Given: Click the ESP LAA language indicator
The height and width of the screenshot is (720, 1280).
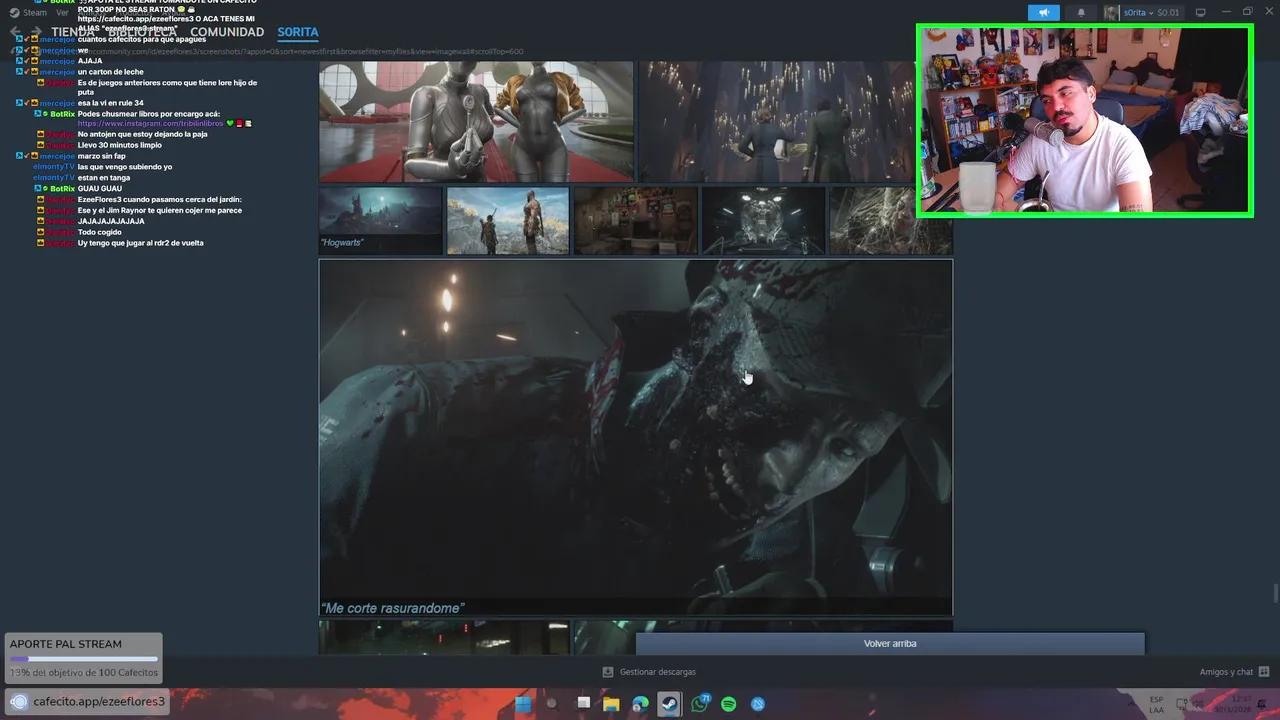Looking at the screenshot, I should click(x=1156, y=704).
